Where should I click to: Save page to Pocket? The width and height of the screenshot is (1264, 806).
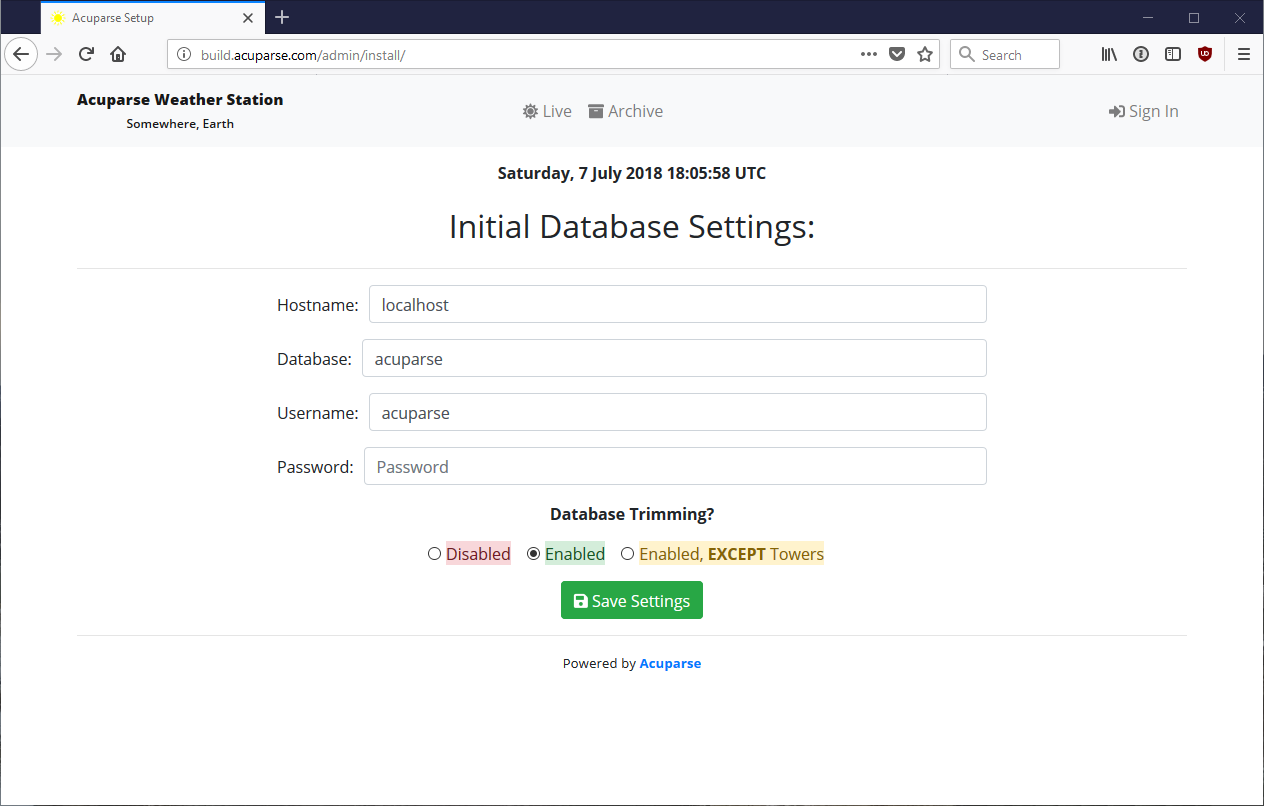[x=897, y=54]
